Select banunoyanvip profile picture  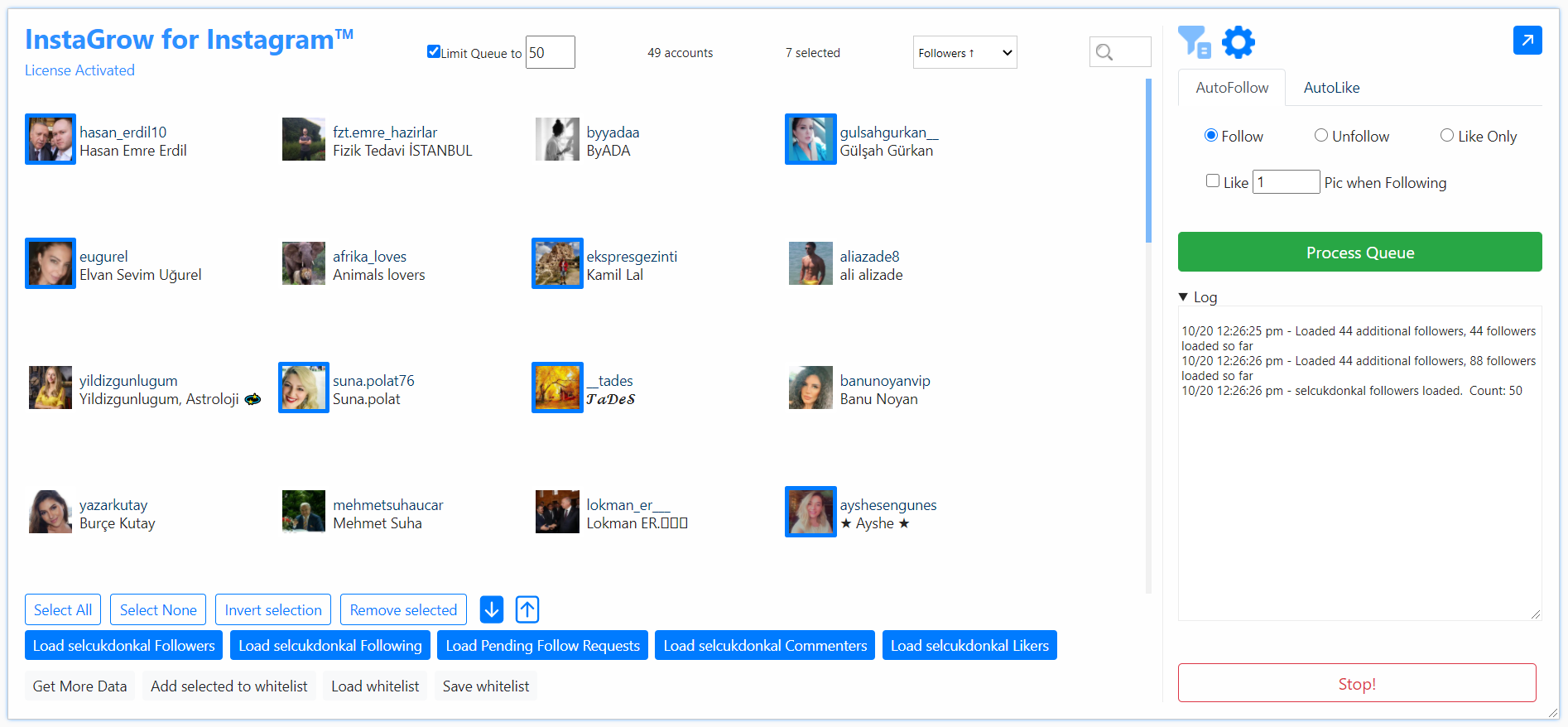[810, 388]
